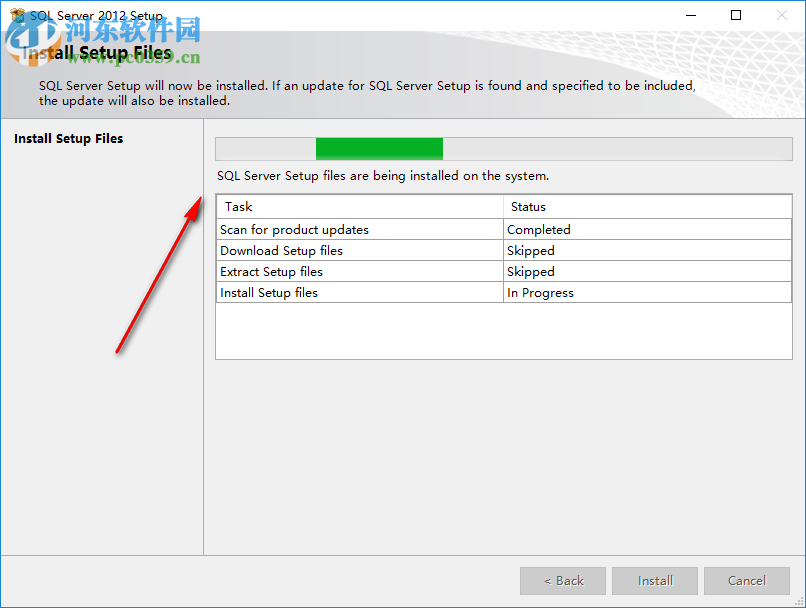Maximize the SQL Server 2012 Setup window

click(x=736, y=15)
